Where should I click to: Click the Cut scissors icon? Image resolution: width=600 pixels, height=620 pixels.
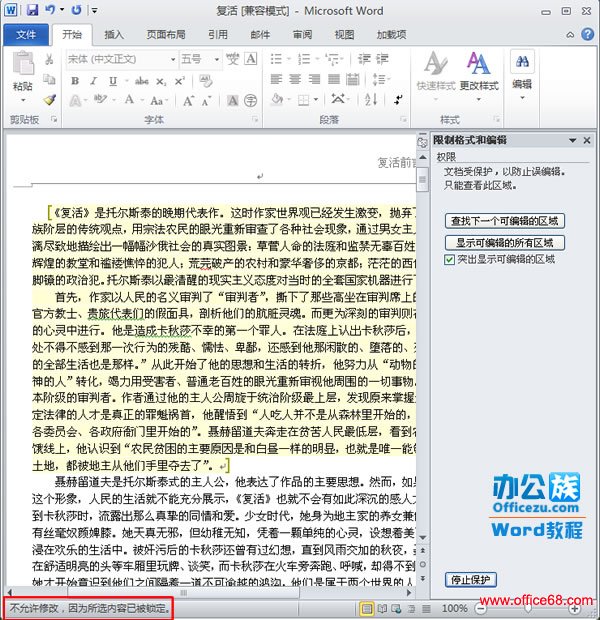coord(49,59)
